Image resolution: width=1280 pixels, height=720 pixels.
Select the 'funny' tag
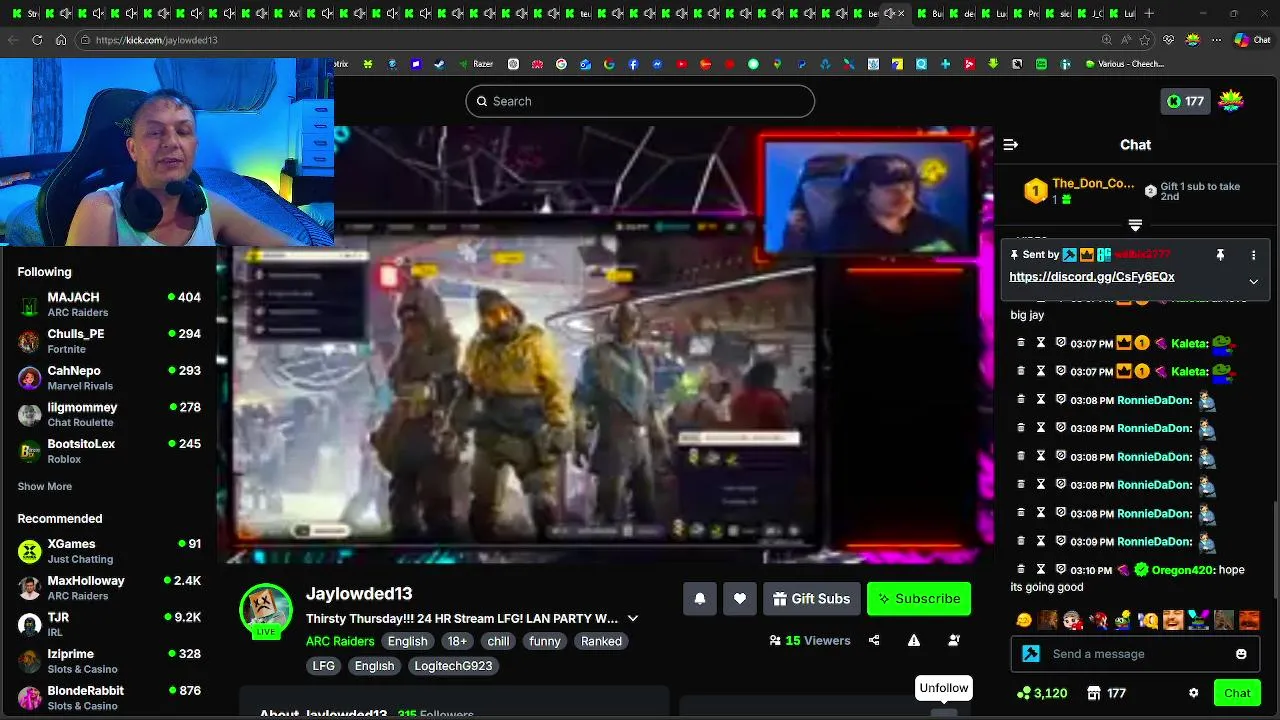[545, 641]
